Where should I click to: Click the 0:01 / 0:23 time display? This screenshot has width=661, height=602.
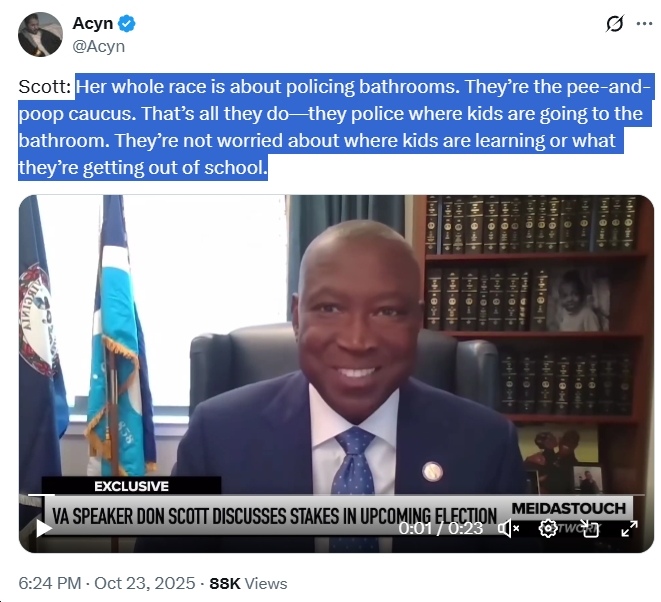[x=441, y=528]
